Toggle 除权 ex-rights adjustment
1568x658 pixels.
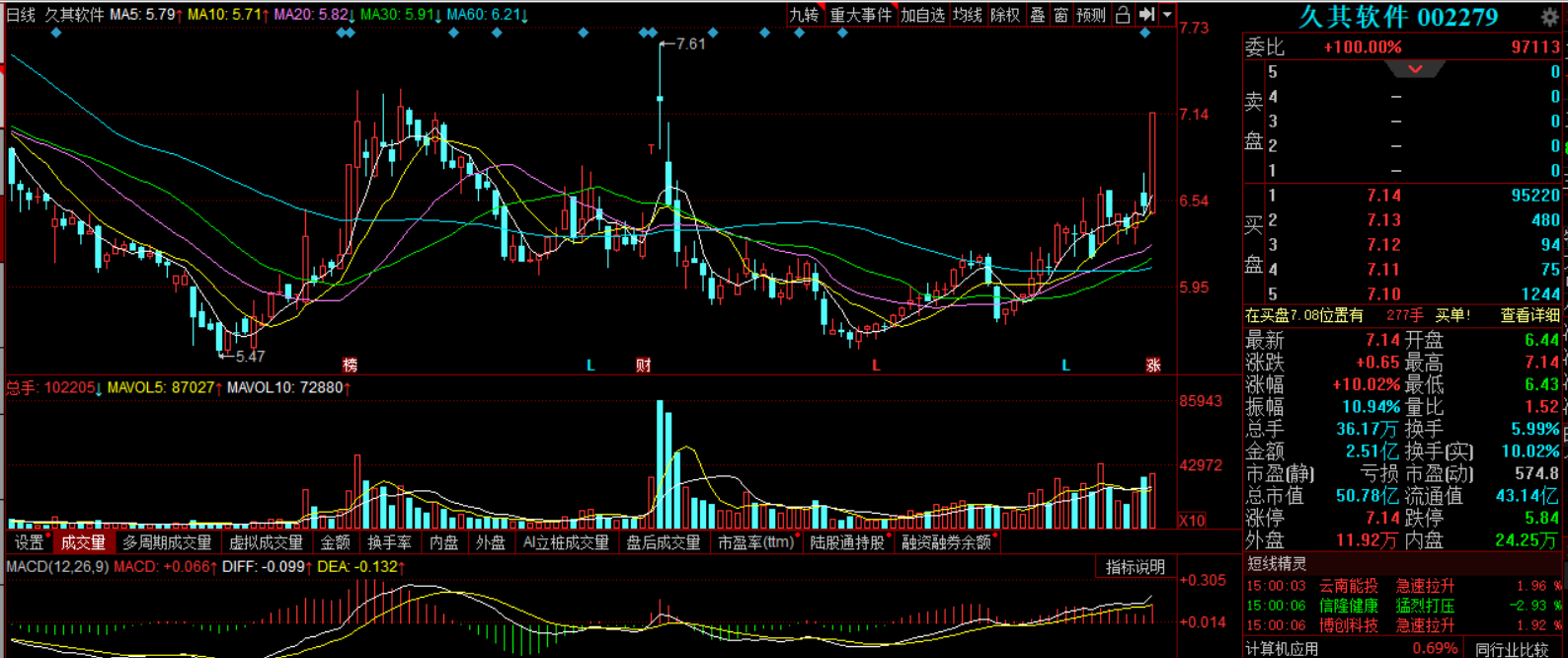1005,15
